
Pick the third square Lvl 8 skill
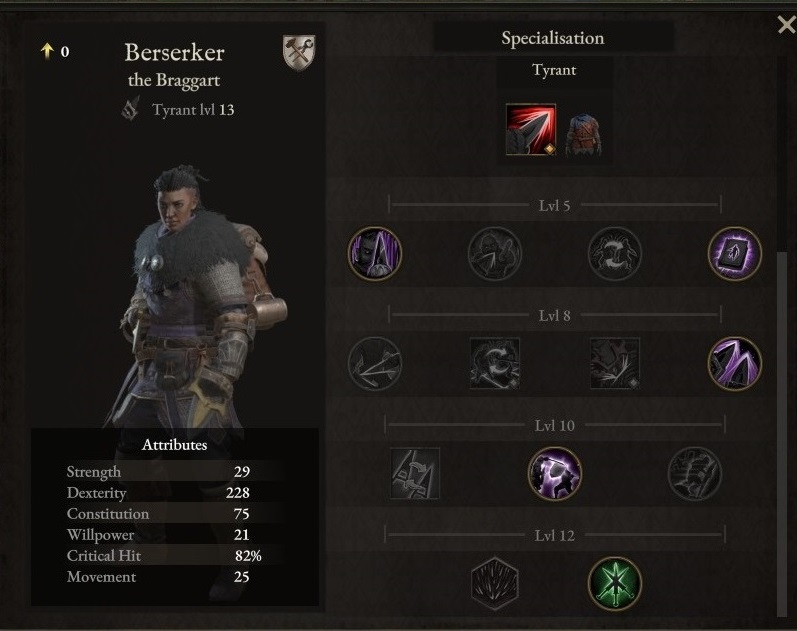[615, 363]
